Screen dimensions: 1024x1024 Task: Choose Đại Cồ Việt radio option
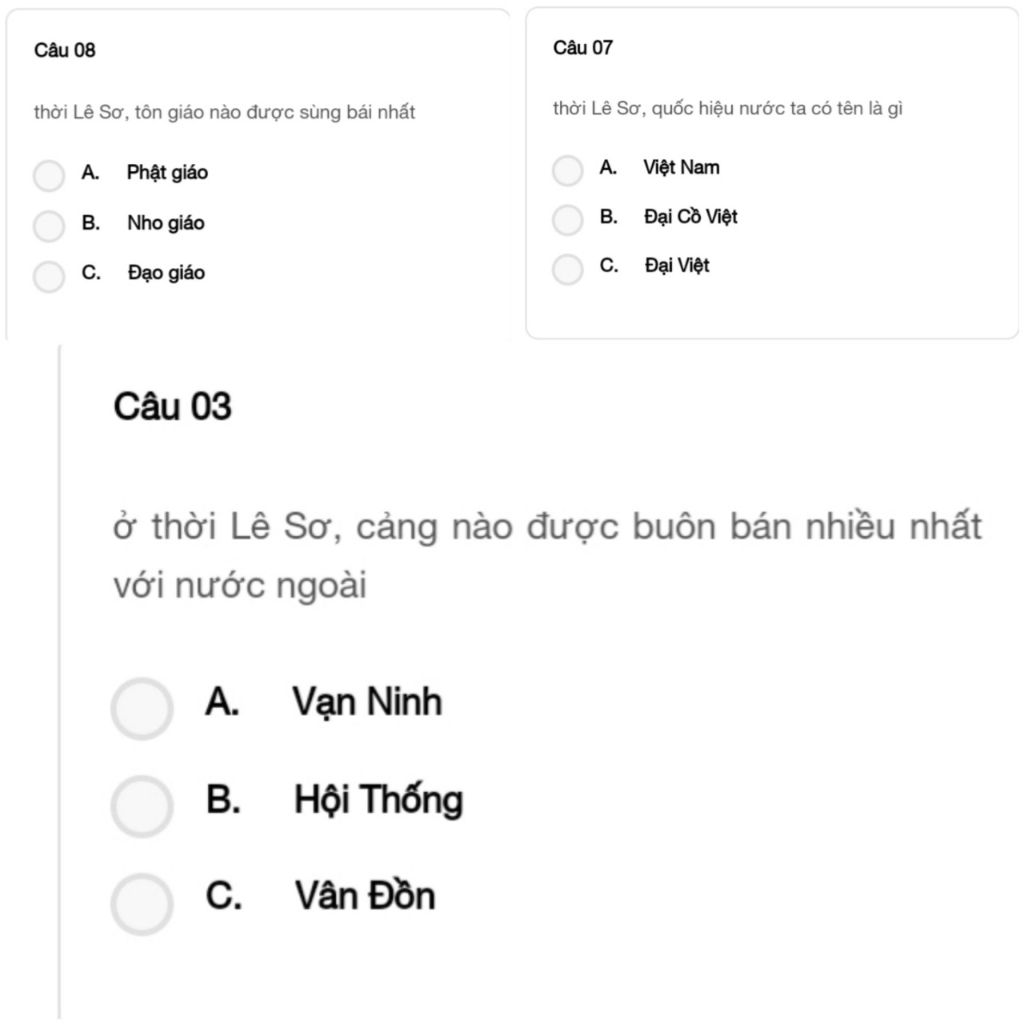click(568, 219)
